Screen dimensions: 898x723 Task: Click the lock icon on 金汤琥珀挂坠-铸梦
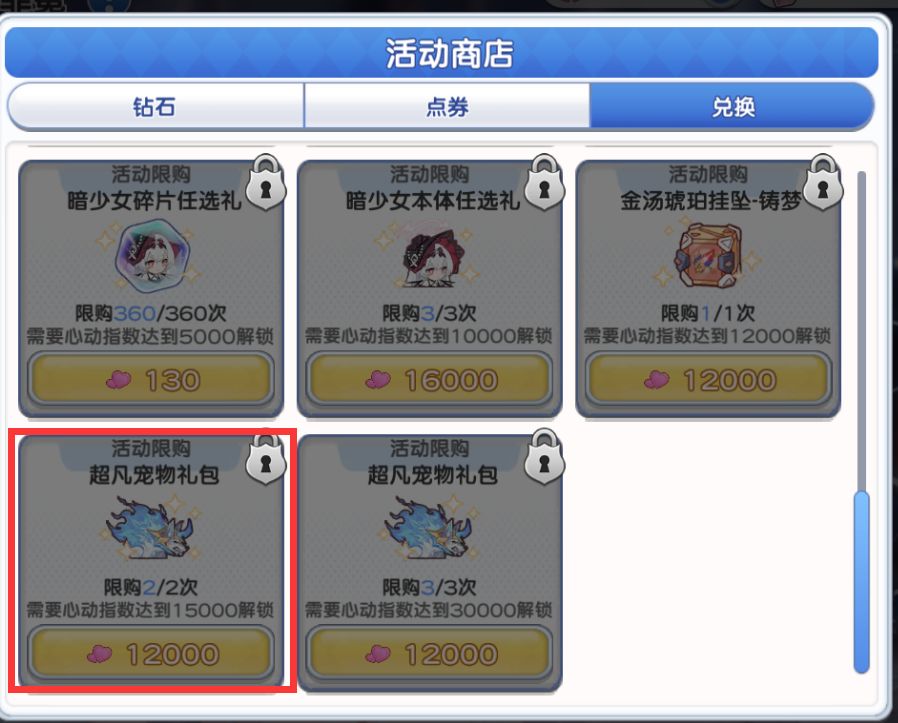[823, 182]
